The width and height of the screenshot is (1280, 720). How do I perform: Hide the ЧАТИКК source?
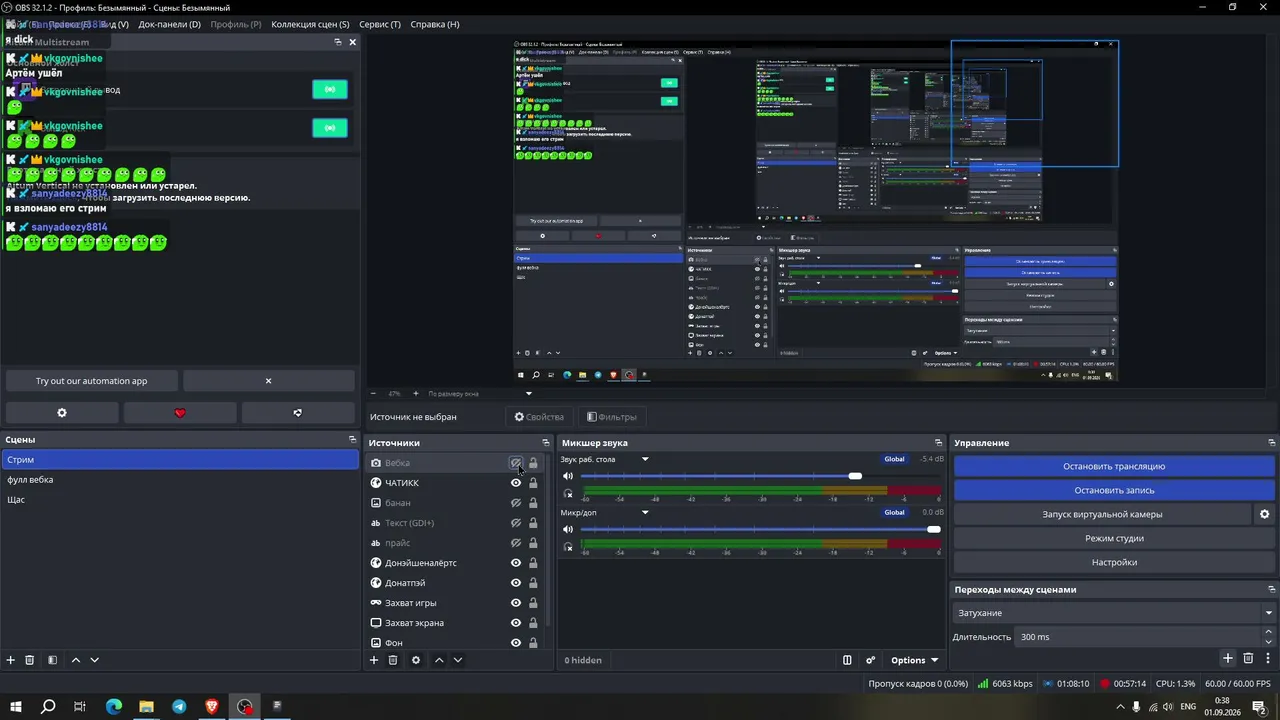coord(516,483)
